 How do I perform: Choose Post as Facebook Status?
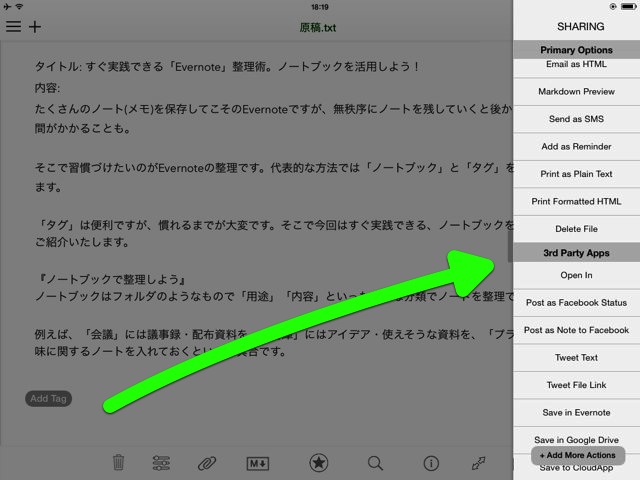pyautogui.click(x=576, y=302)
